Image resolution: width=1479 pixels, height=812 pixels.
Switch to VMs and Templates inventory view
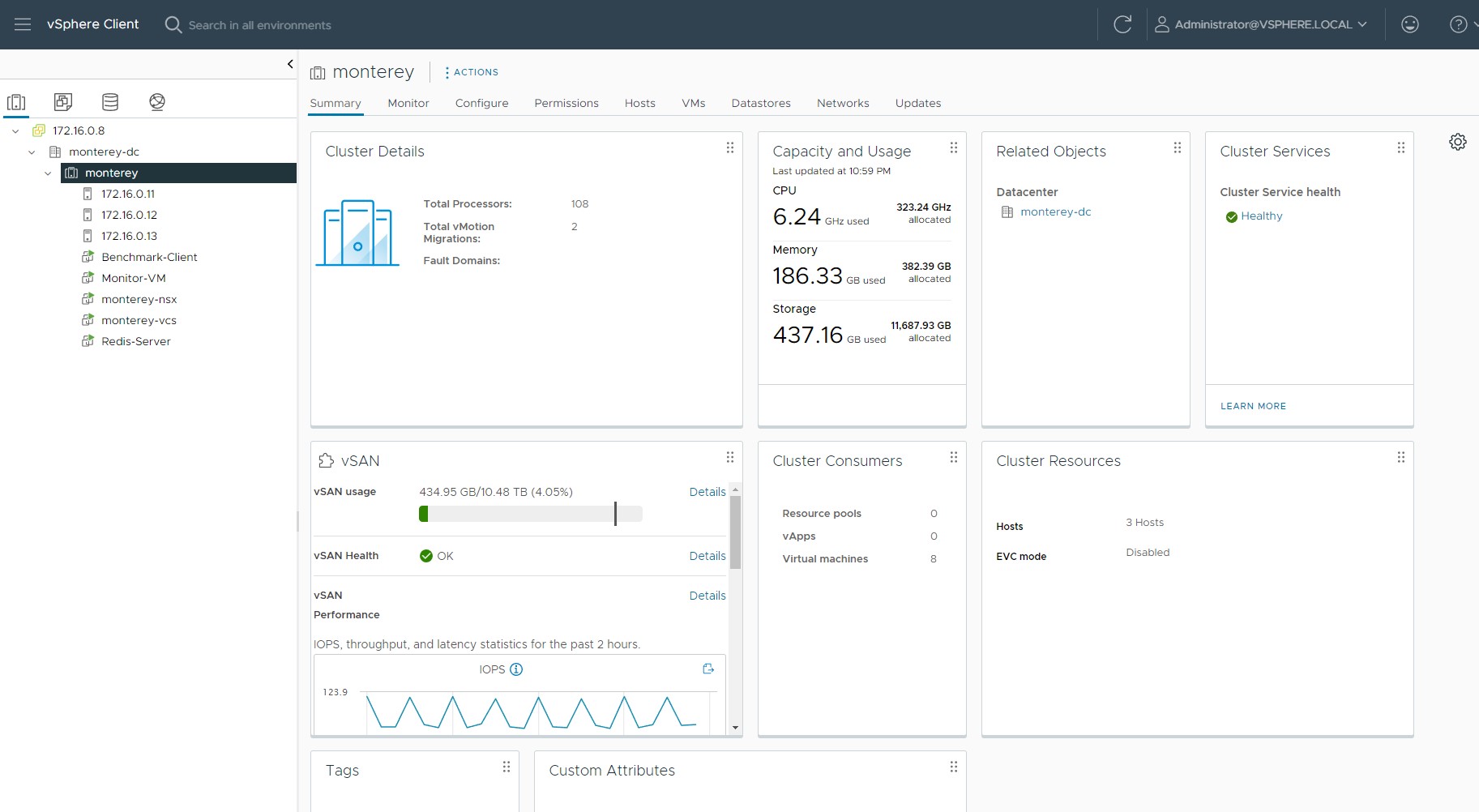(x=63, y=101)
